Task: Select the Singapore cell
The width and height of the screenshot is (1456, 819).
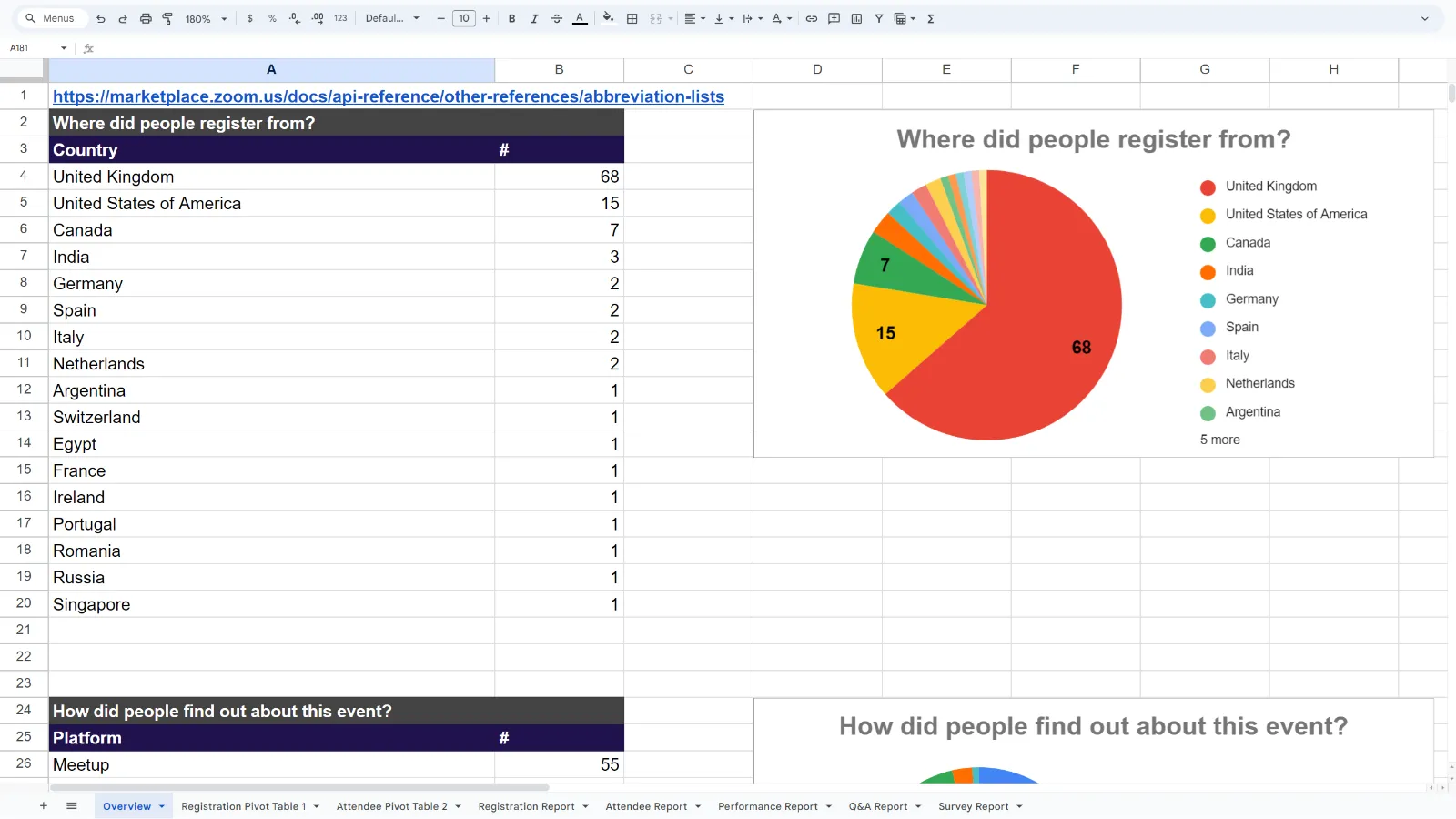Action: [271, 604]
